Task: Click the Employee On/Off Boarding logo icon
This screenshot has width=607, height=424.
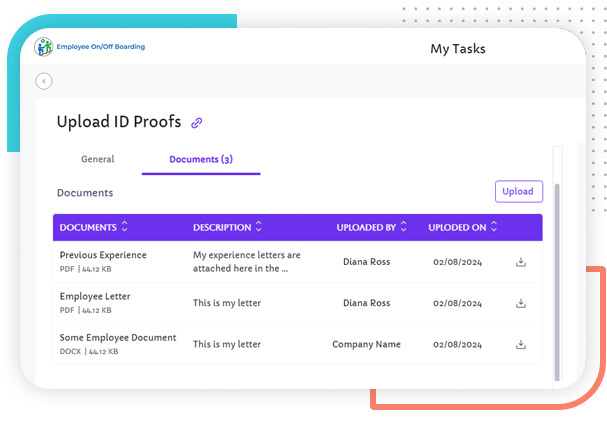Action: [x=44, y=47]
